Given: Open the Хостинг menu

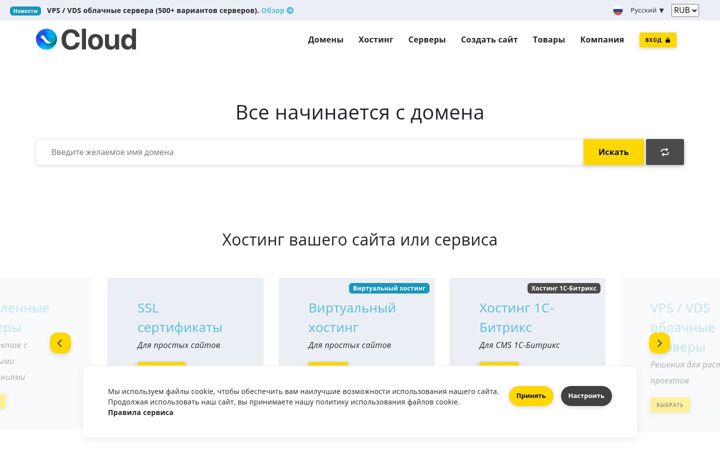Looking at the screenshot, I should [376, 39].
